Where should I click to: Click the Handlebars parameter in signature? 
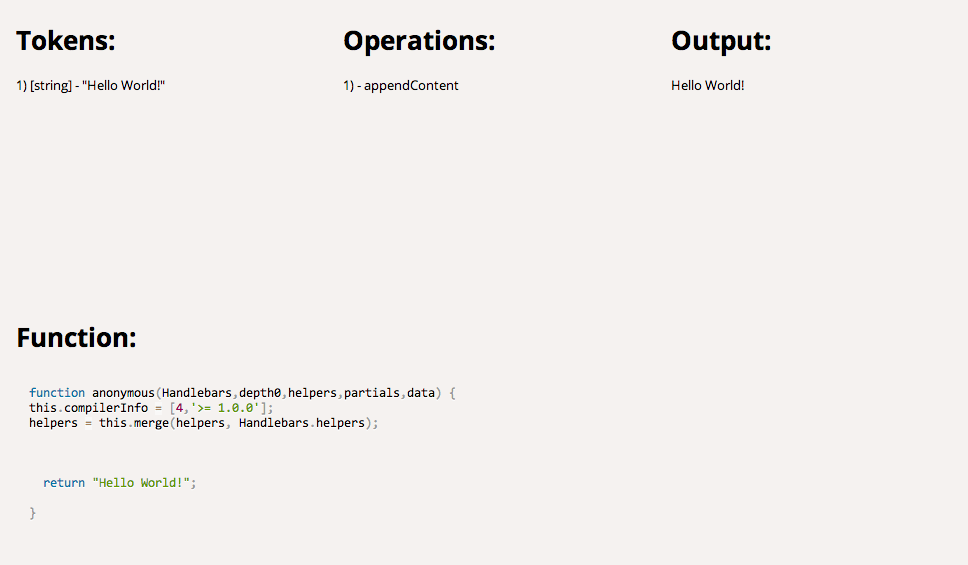click(196, 393)
